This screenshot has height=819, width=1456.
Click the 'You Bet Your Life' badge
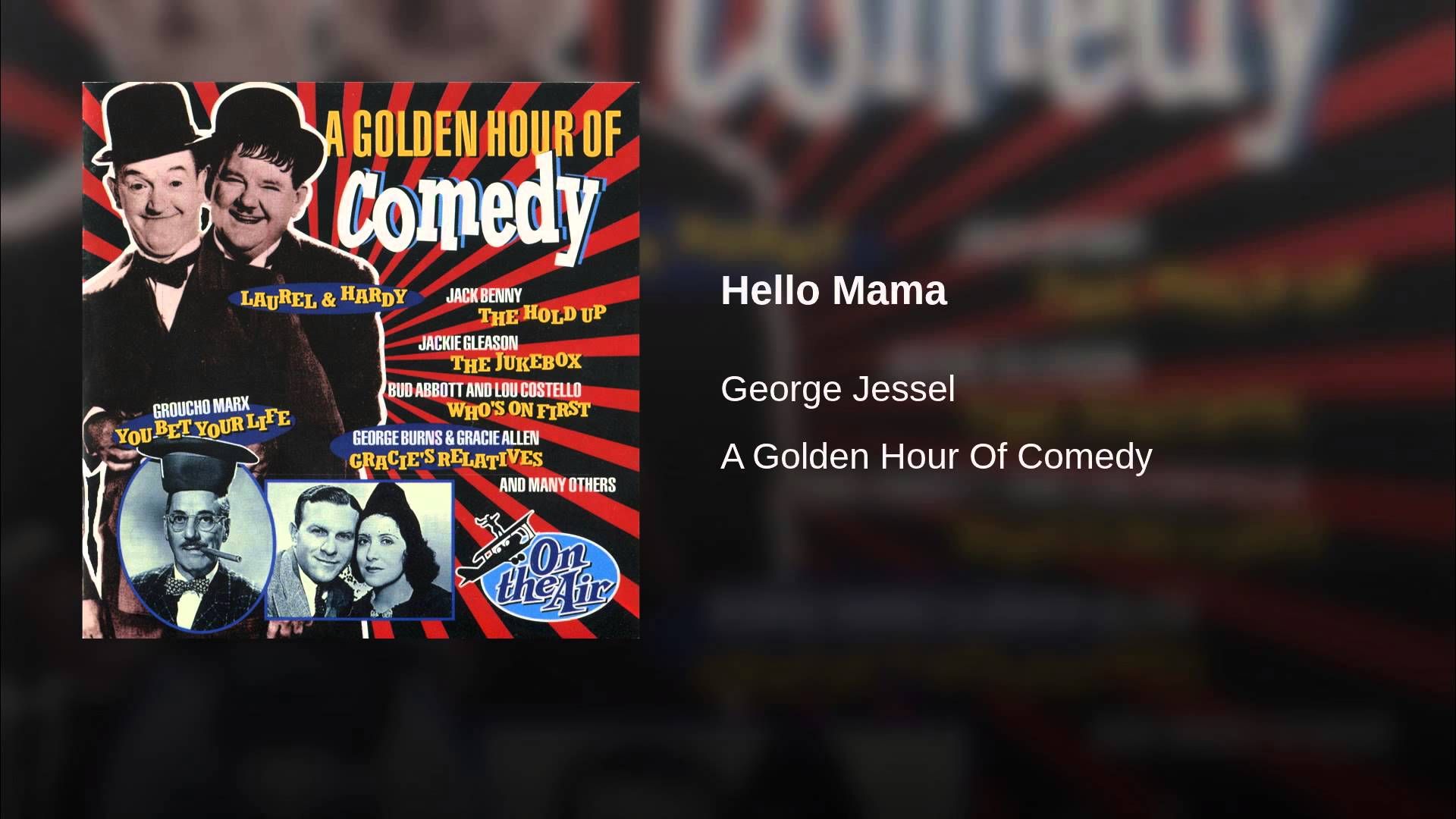[202, 428]
